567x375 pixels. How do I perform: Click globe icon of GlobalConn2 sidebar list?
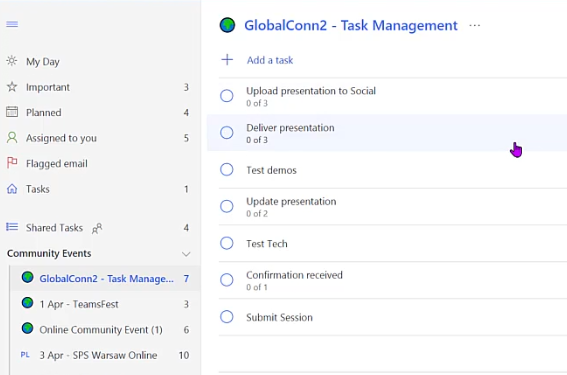point(27,277)
